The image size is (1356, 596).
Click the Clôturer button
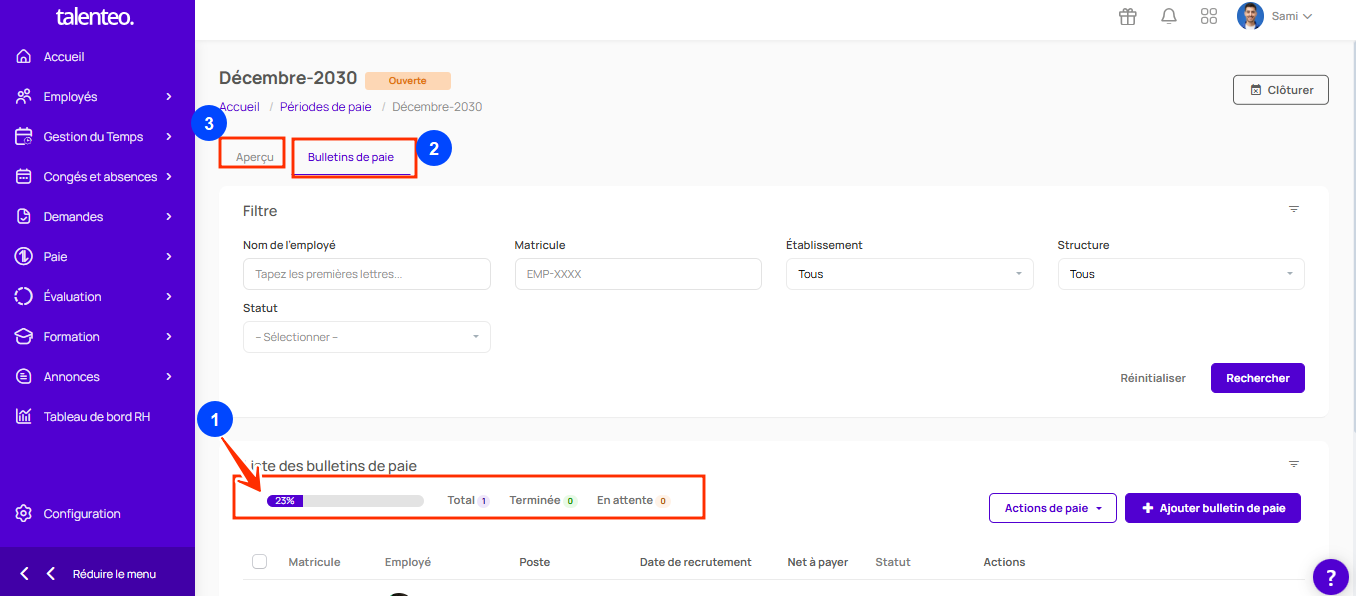click(x=1280, y=90)
